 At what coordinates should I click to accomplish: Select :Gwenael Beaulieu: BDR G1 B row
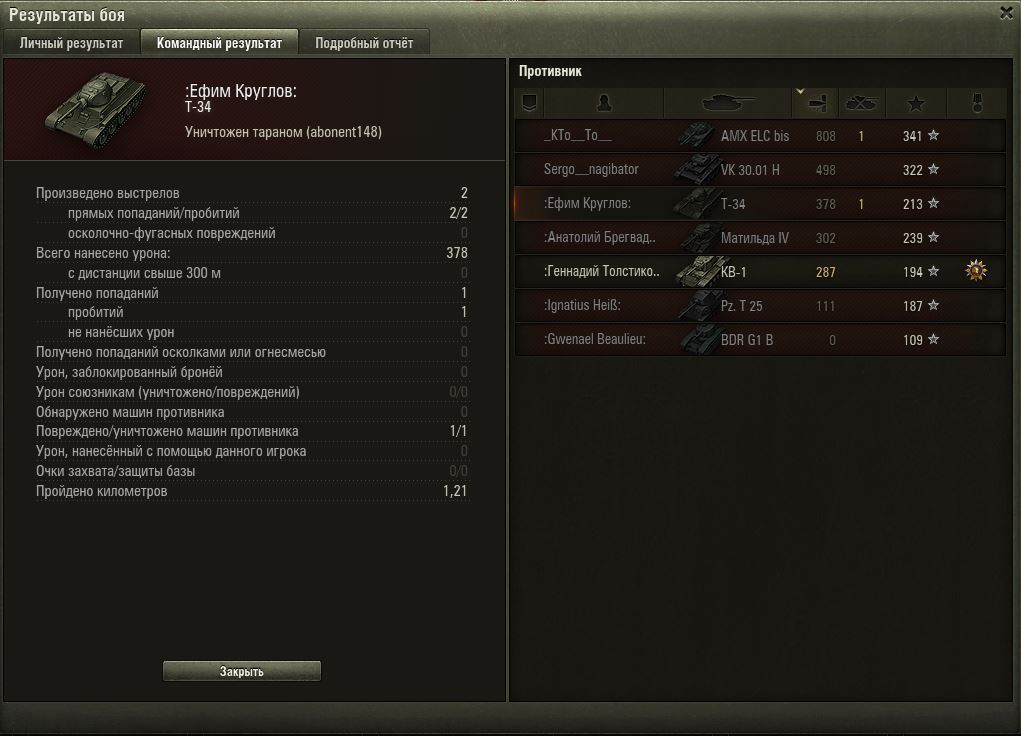760,339
